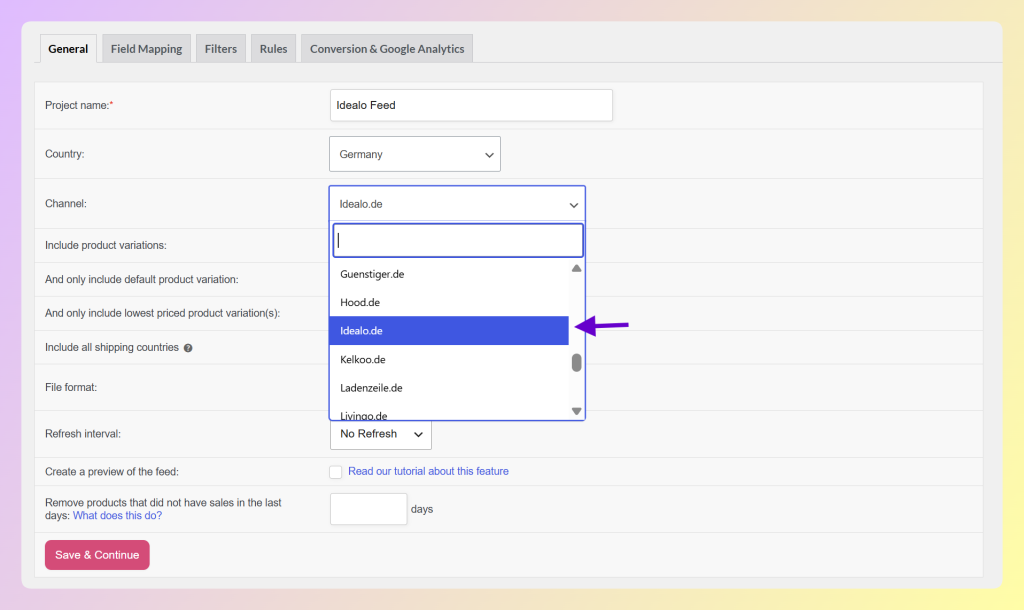This screenshot has width=1024, height=610.
Task: Click the channel list scroll up arrow
Action: point(576,268)
